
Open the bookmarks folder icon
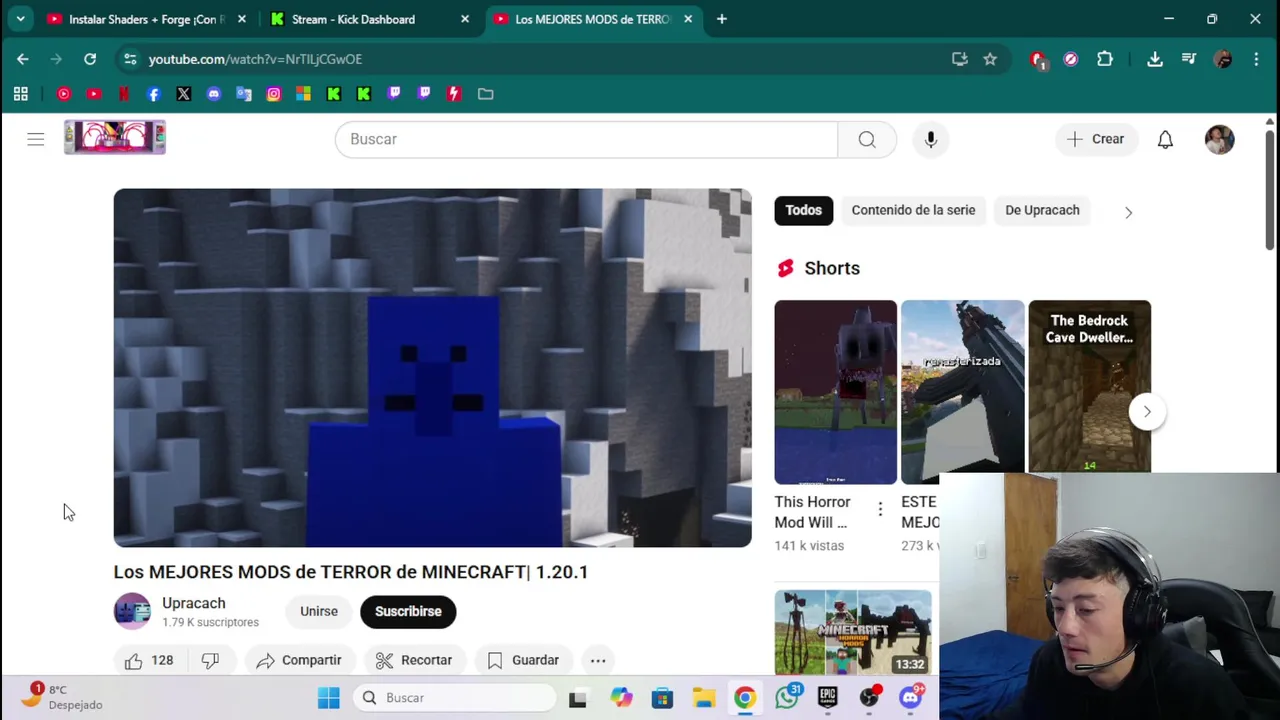click(486, 94)
